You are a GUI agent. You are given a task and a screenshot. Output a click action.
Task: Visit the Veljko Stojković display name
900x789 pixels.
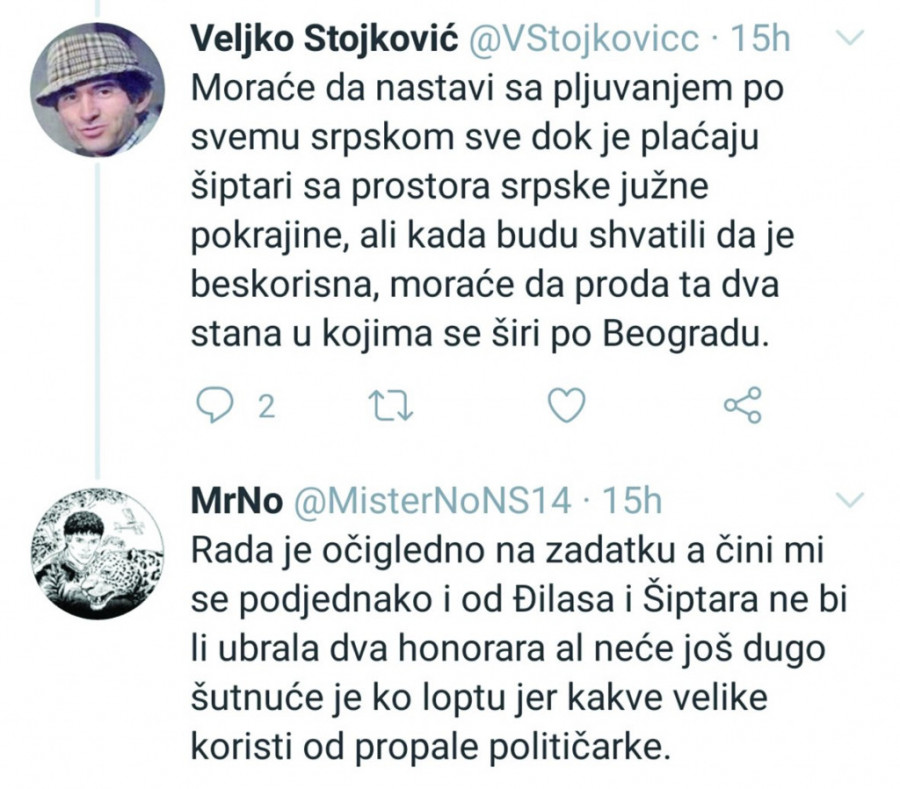[323, 40]
